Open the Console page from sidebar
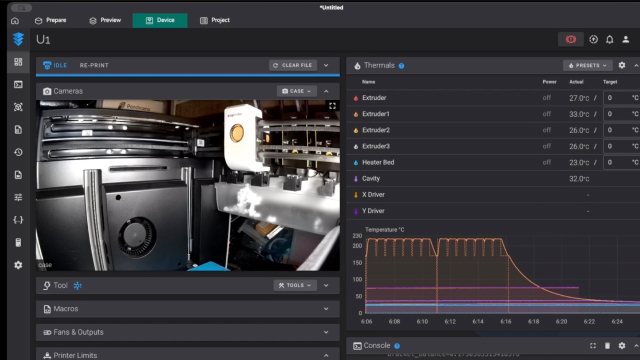Screen dimensions: 640x360 tap(18, 84)
